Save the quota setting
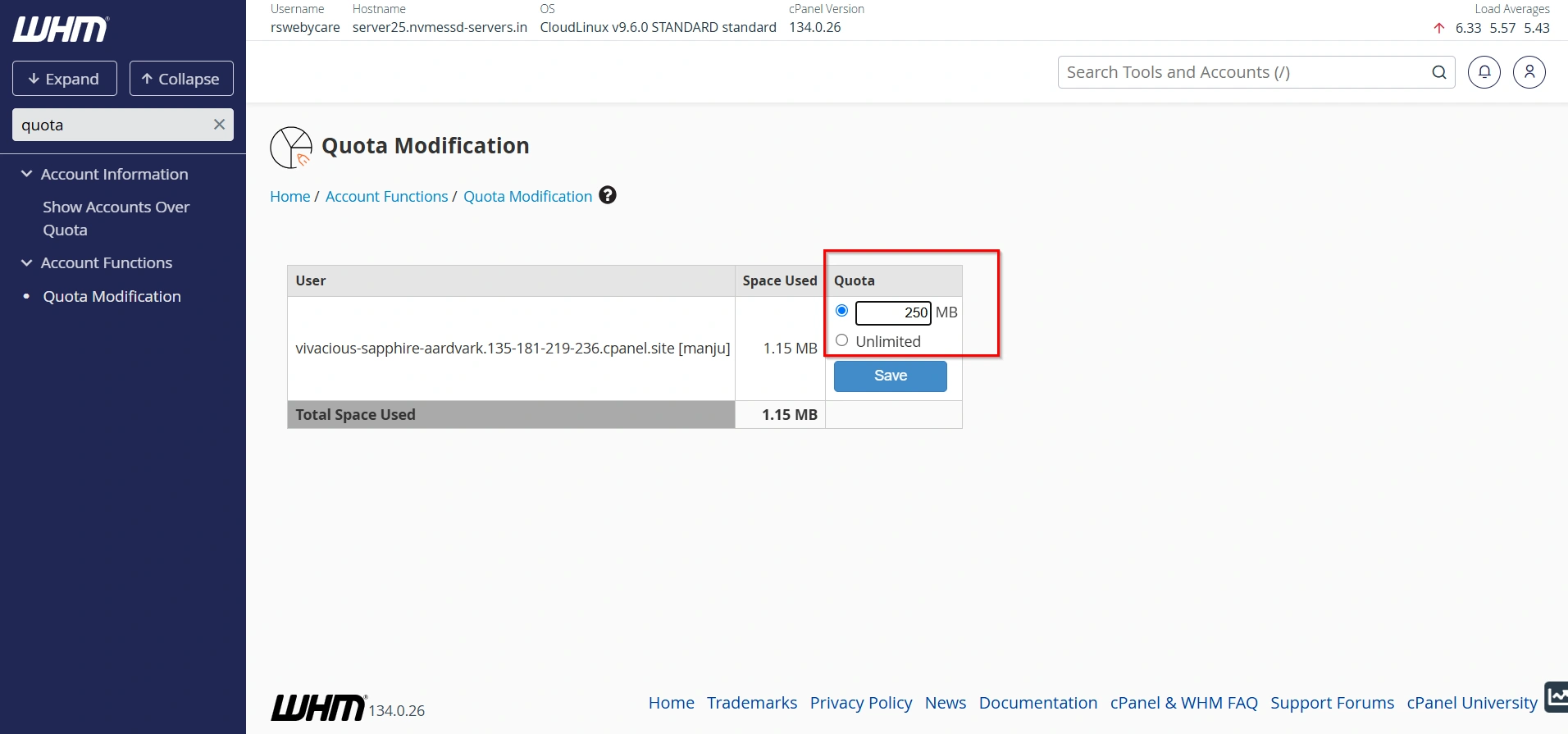This screenshot has height=734, width=1568. (891, 376)
